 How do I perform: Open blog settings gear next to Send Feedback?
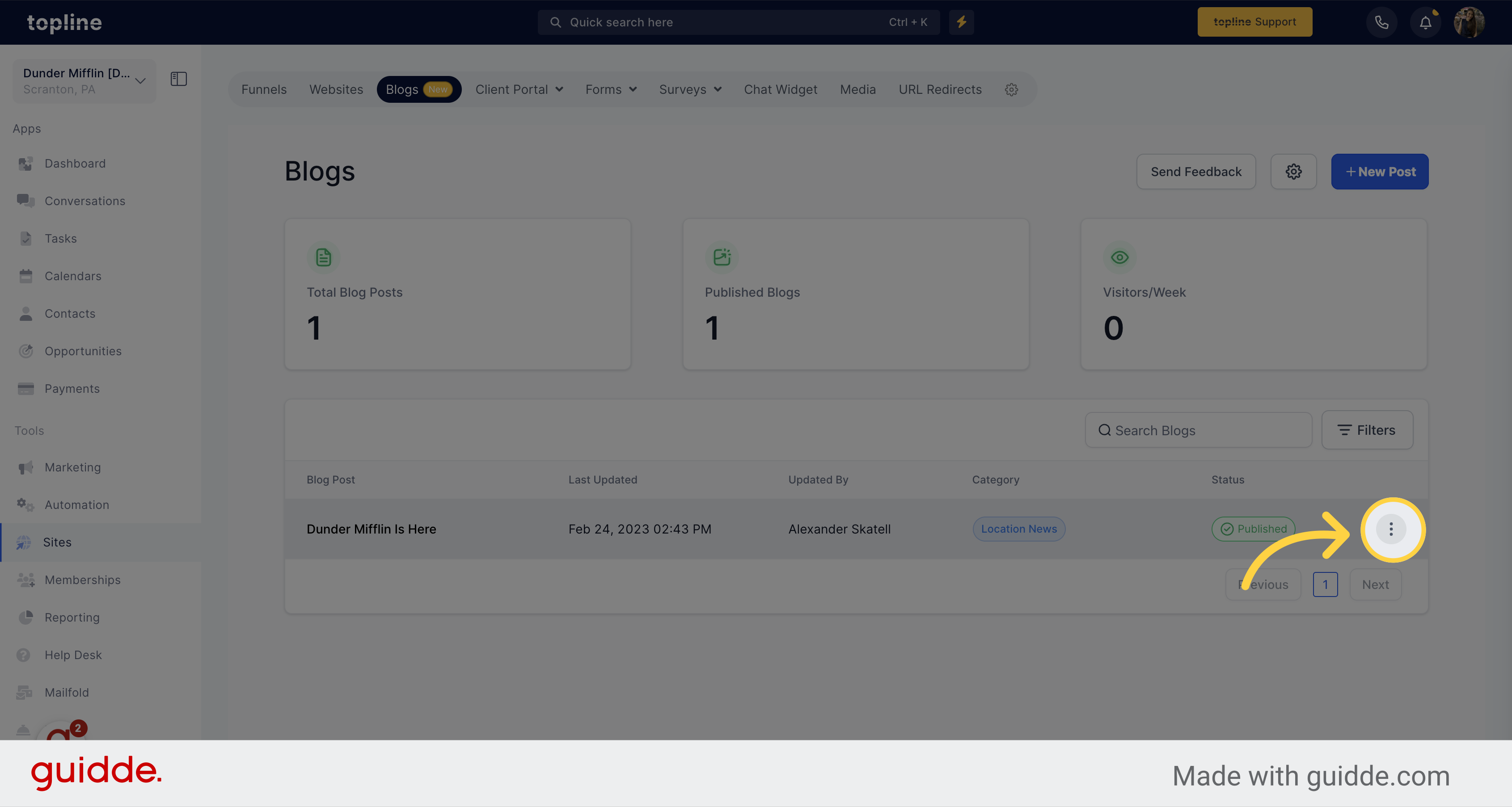(x=1294, y=172)
